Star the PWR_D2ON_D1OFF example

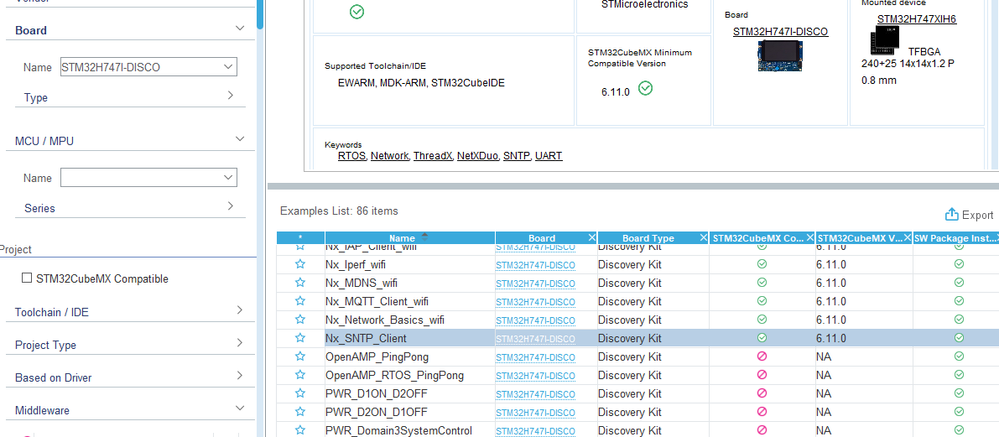(x=300, y=412)
